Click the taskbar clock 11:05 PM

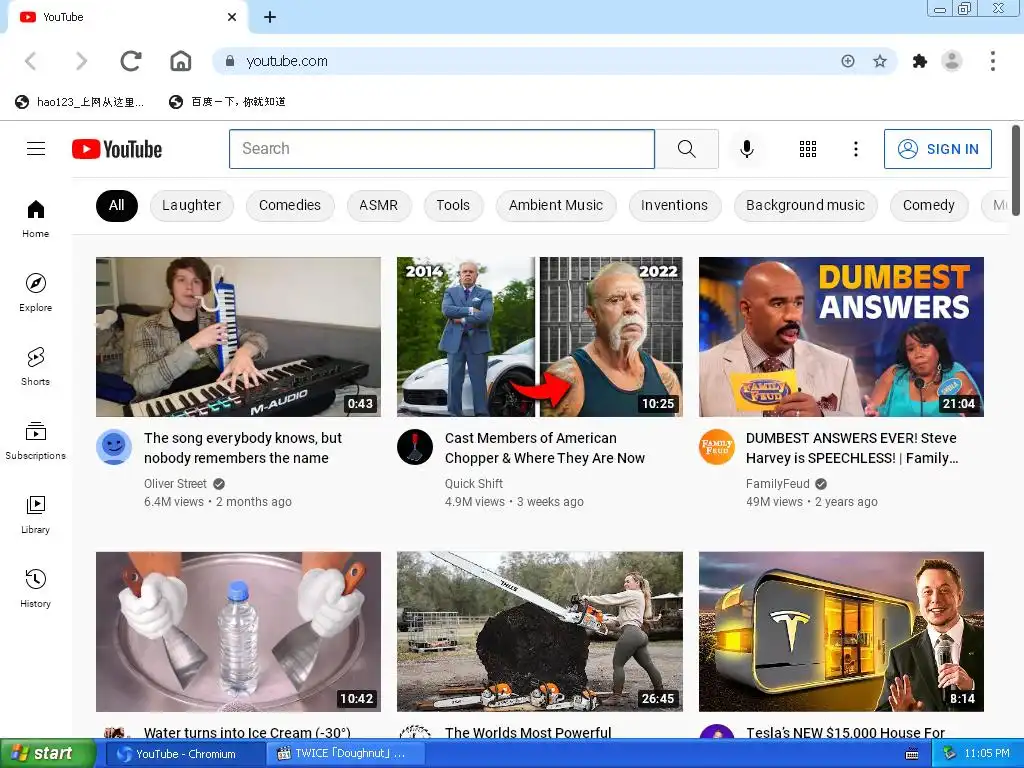986,754
